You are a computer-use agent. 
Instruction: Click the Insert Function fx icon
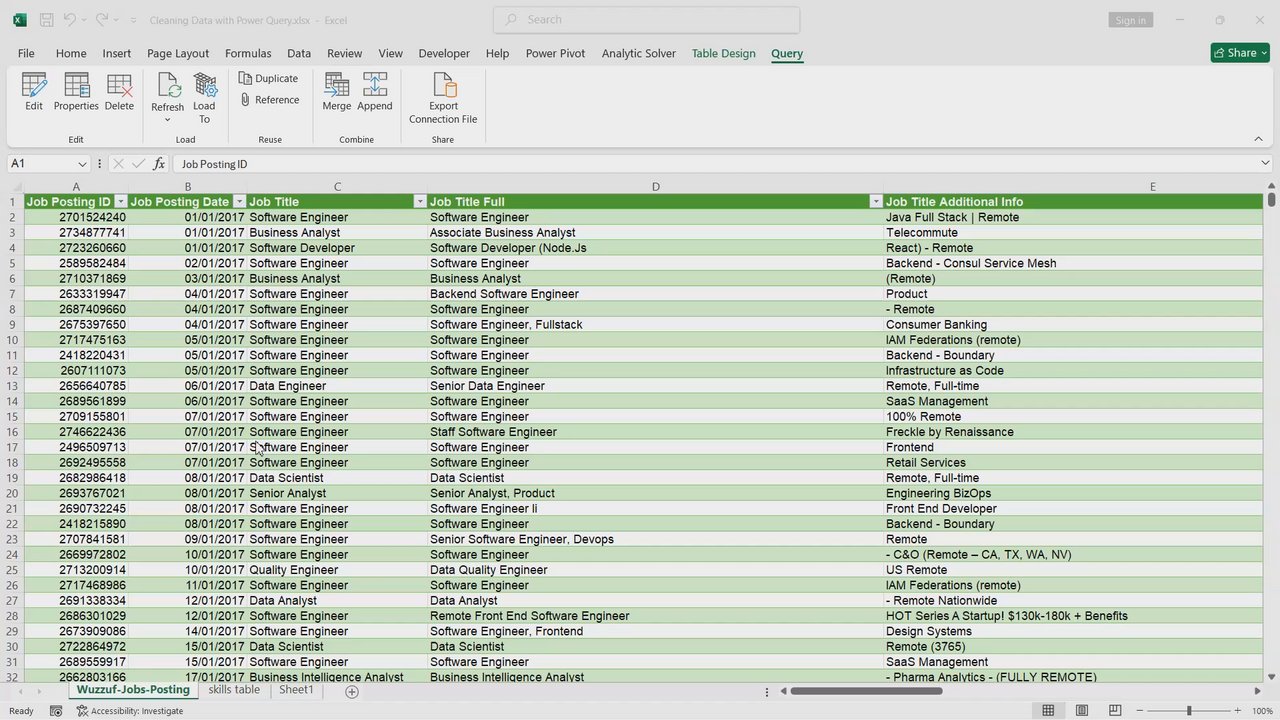[x=159, y=163]
